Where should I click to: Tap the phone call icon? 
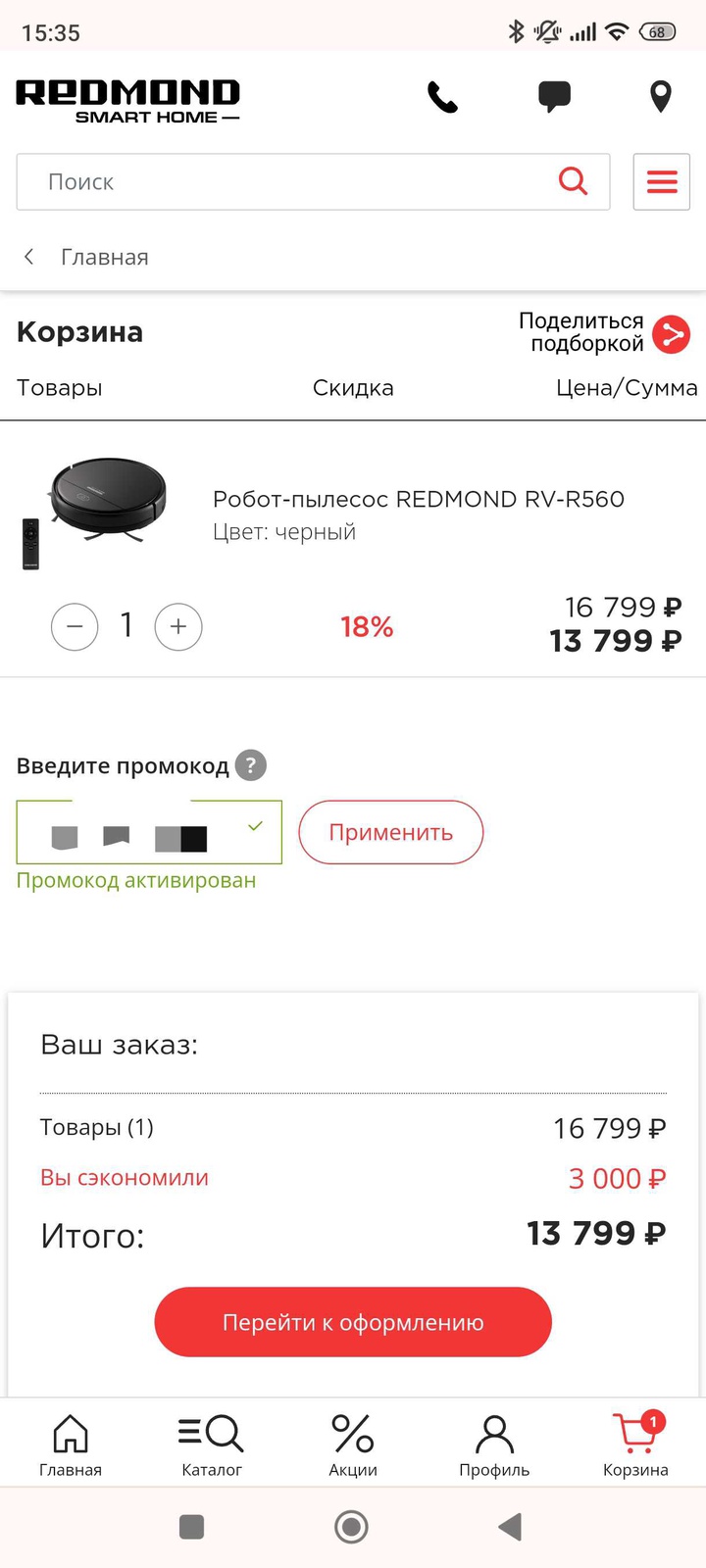coord(442,97)
